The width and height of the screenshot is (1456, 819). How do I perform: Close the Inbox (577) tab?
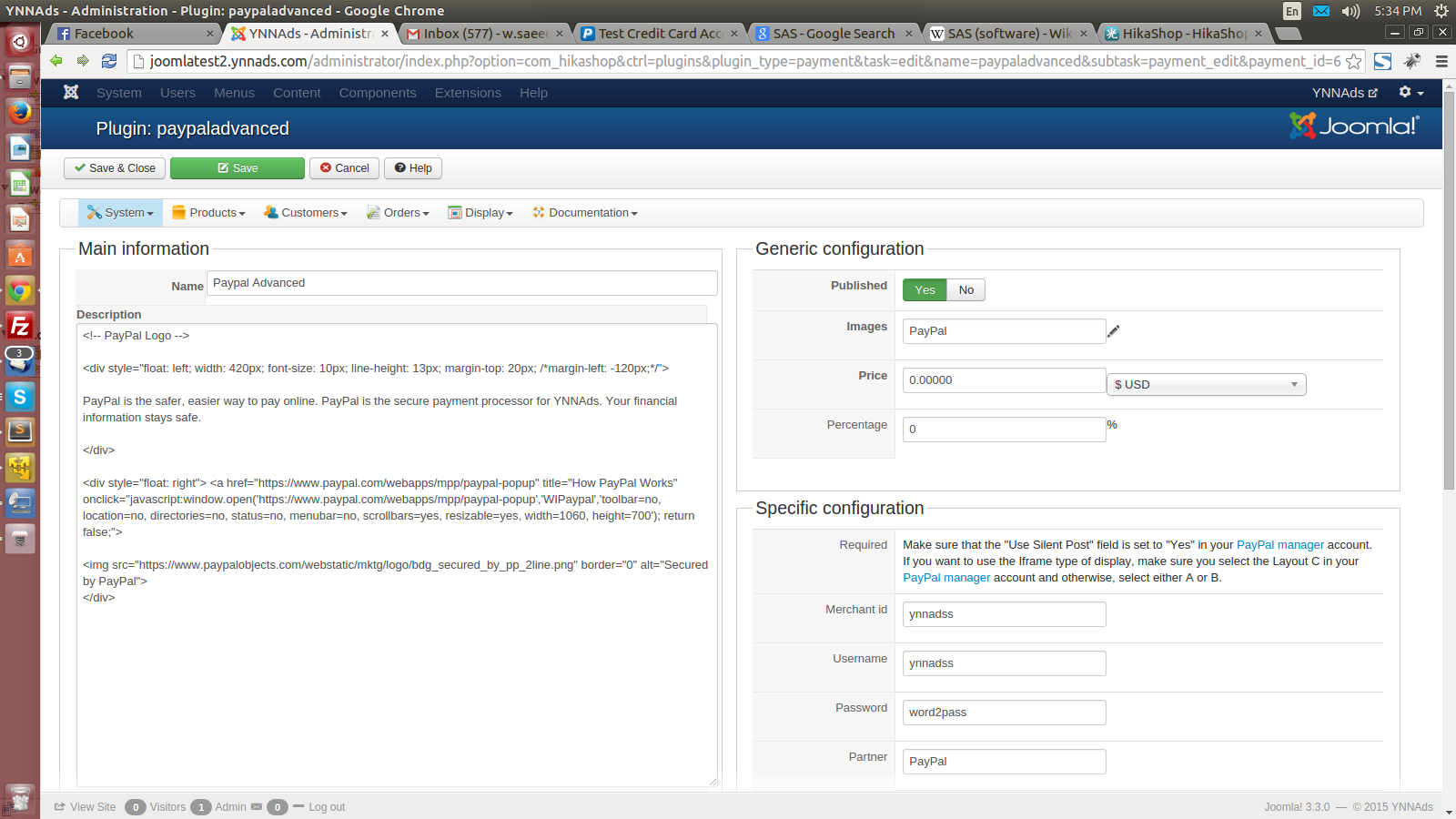[560, 34]
